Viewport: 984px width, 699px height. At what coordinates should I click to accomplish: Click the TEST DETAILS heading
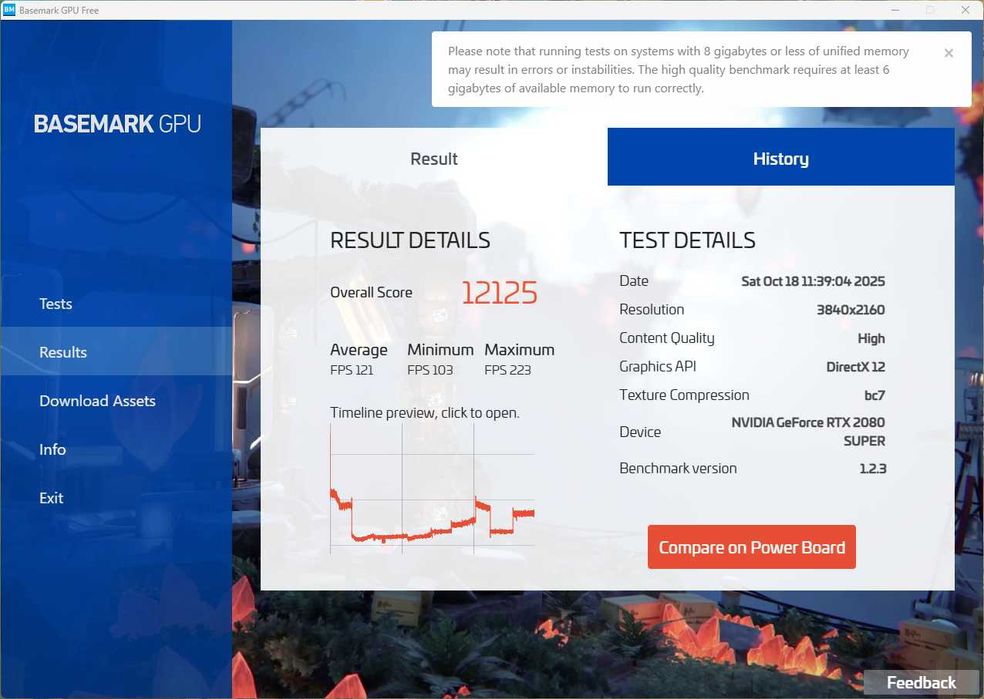point(687,240)
